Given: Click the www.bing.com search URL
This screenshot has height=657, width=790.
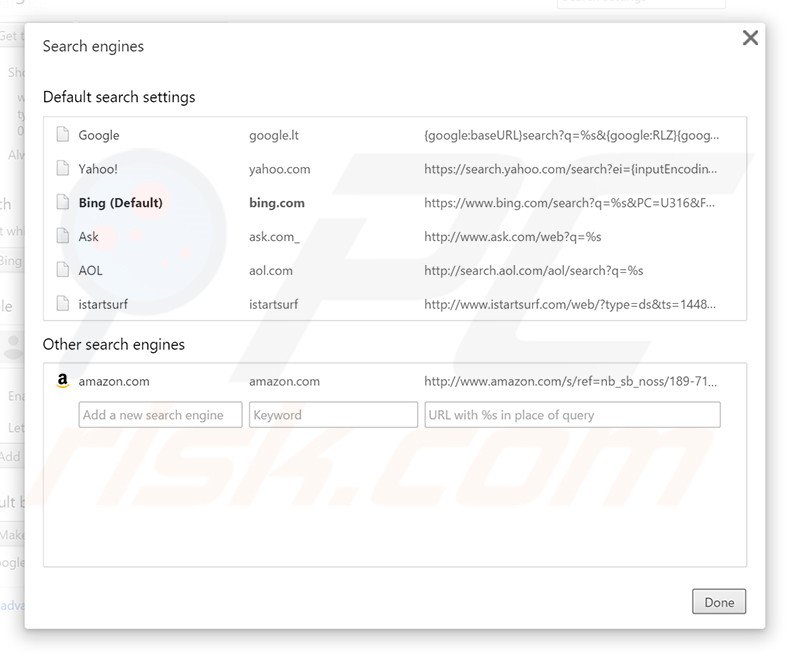Looking at the screenshot, I should point(569,203).
